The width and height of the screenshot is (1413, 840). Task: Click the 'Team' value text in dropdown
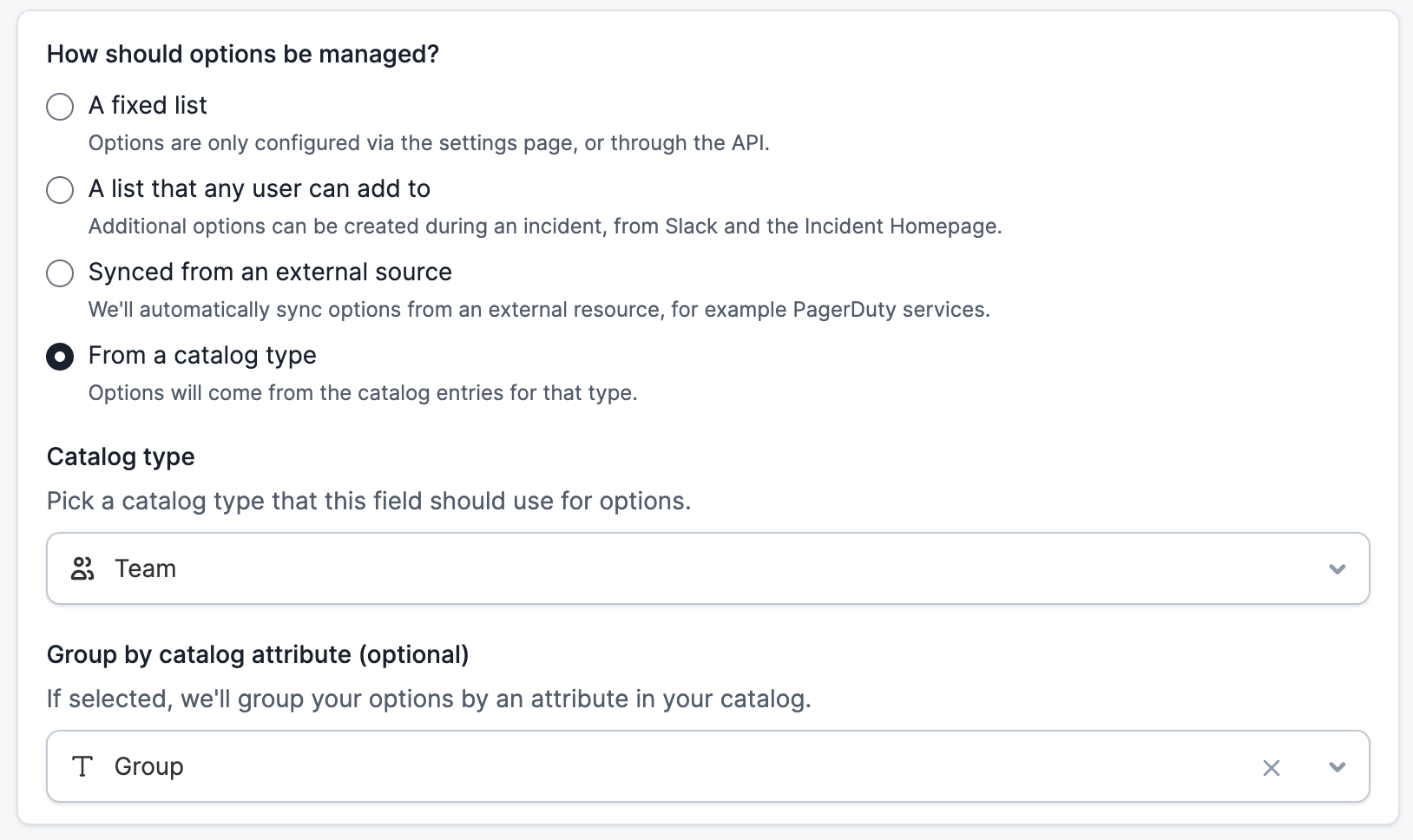pos(146,569)
